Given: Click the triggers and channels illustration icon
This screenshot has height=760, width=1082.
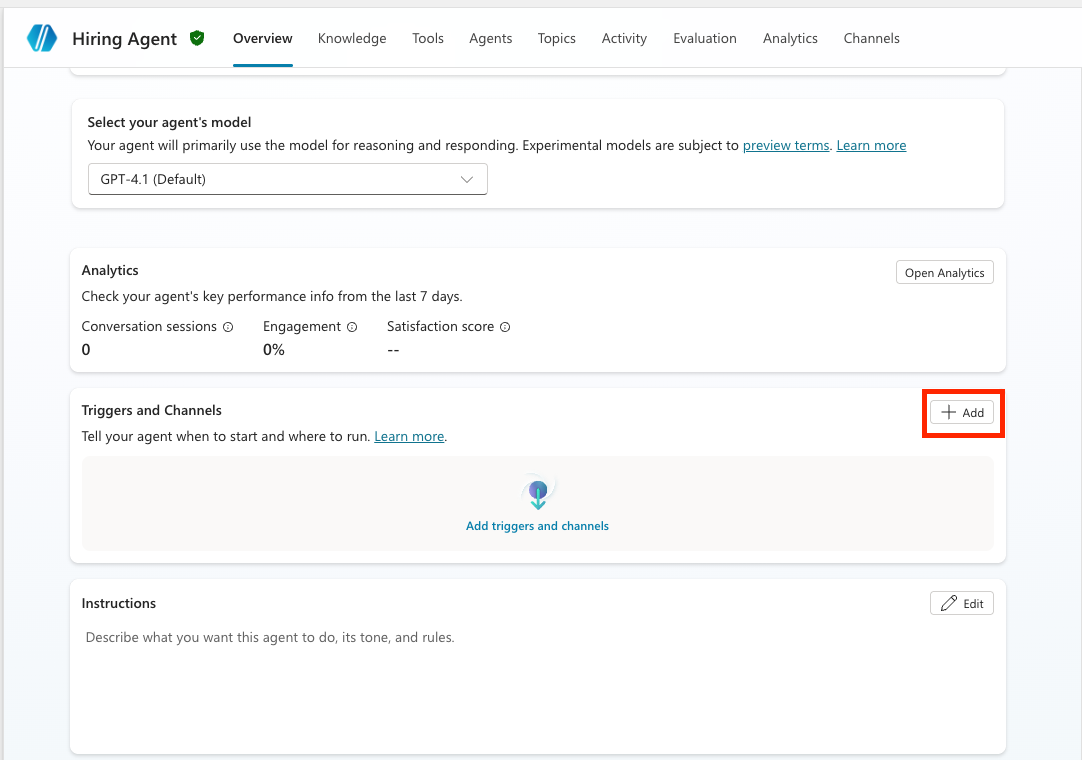Looking at the screenshot, I should click(x=538, y=493).
